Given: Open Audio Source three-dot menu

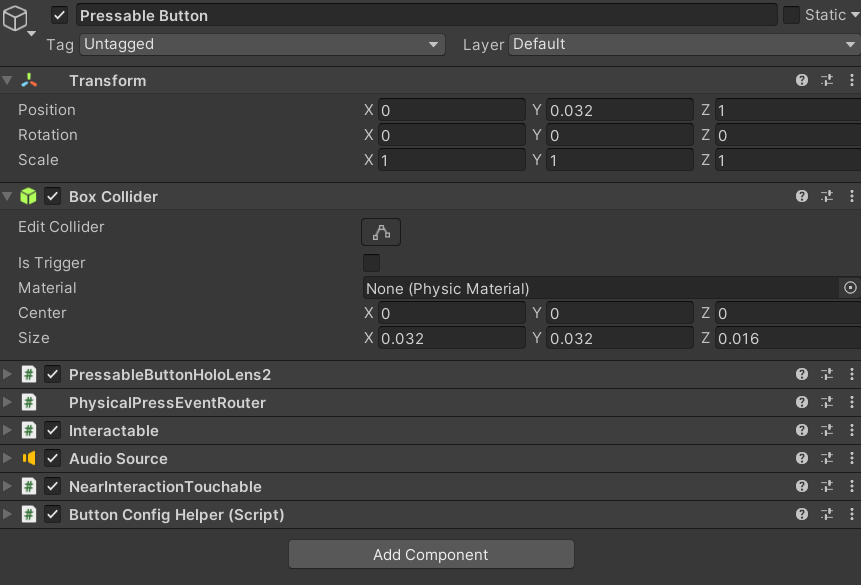Looking at the screenshot, I should (x=852, y=458).
